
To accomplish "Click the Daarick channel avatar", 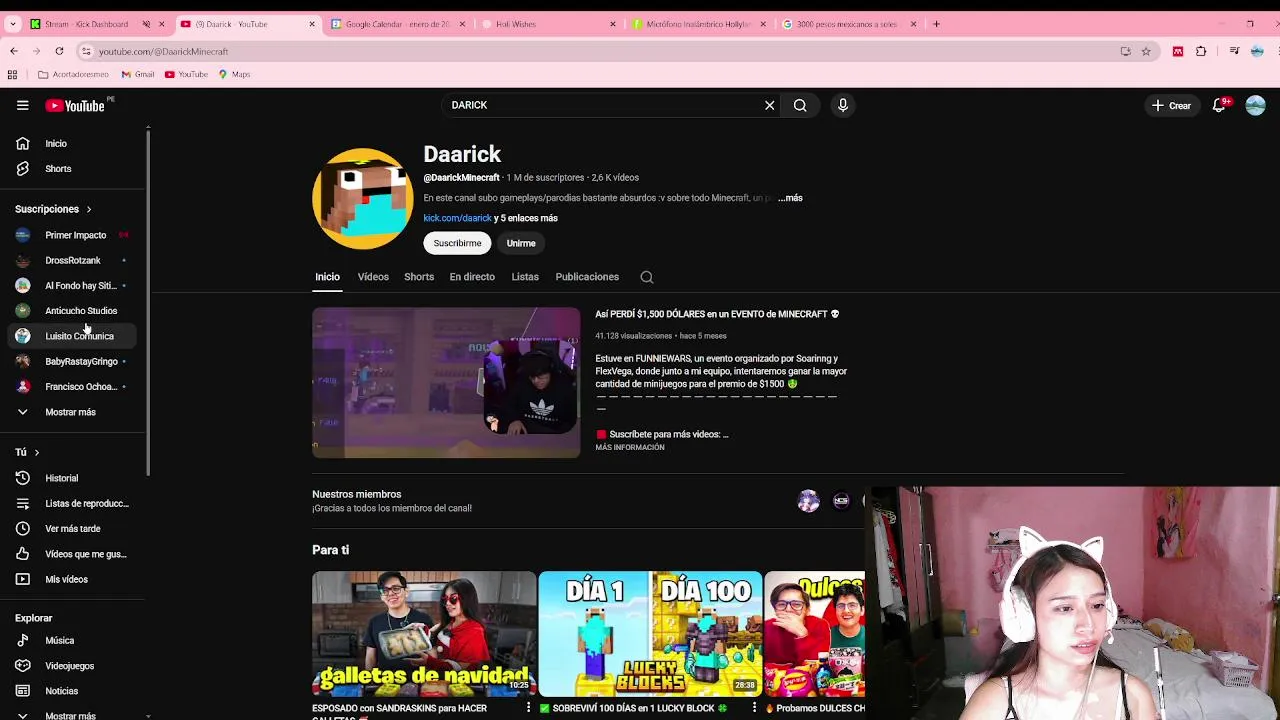I will coord(362,198).
